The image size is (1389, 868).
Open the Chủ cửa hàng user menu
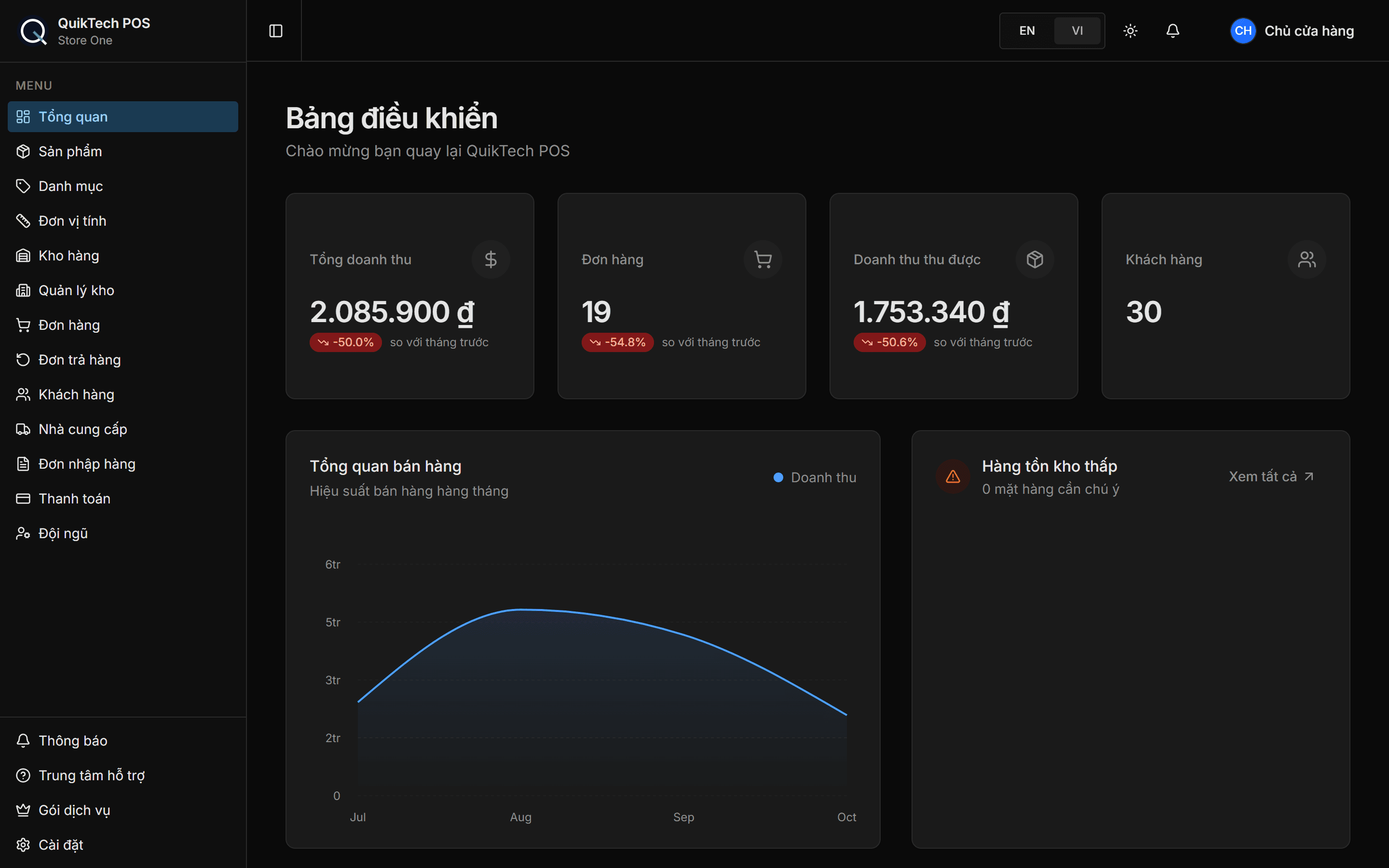click(x=1292, y=31)
